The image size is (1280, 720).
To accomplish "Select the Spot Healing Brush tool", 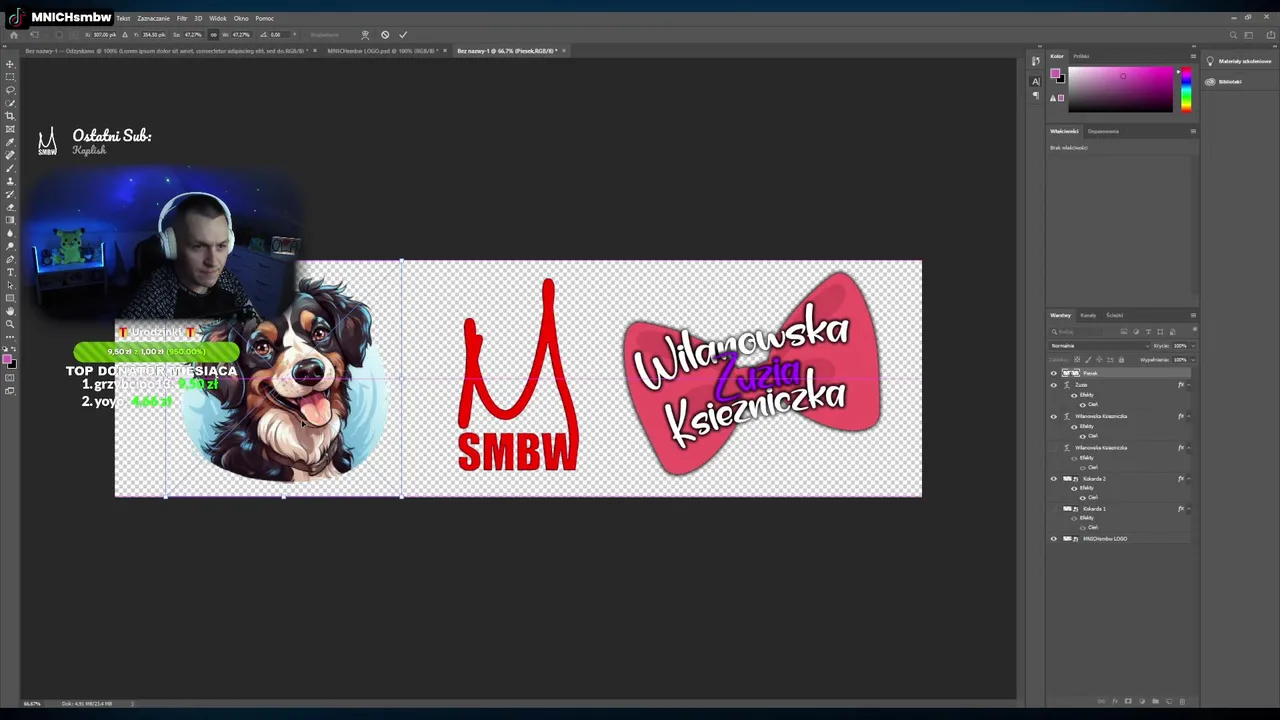I will pos(10,154).
